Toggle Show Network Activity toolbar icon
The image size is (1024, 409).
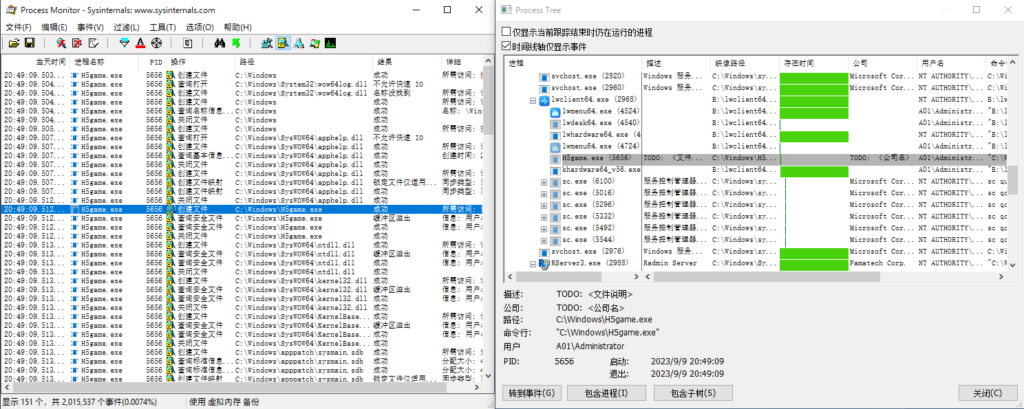point(298,43)
